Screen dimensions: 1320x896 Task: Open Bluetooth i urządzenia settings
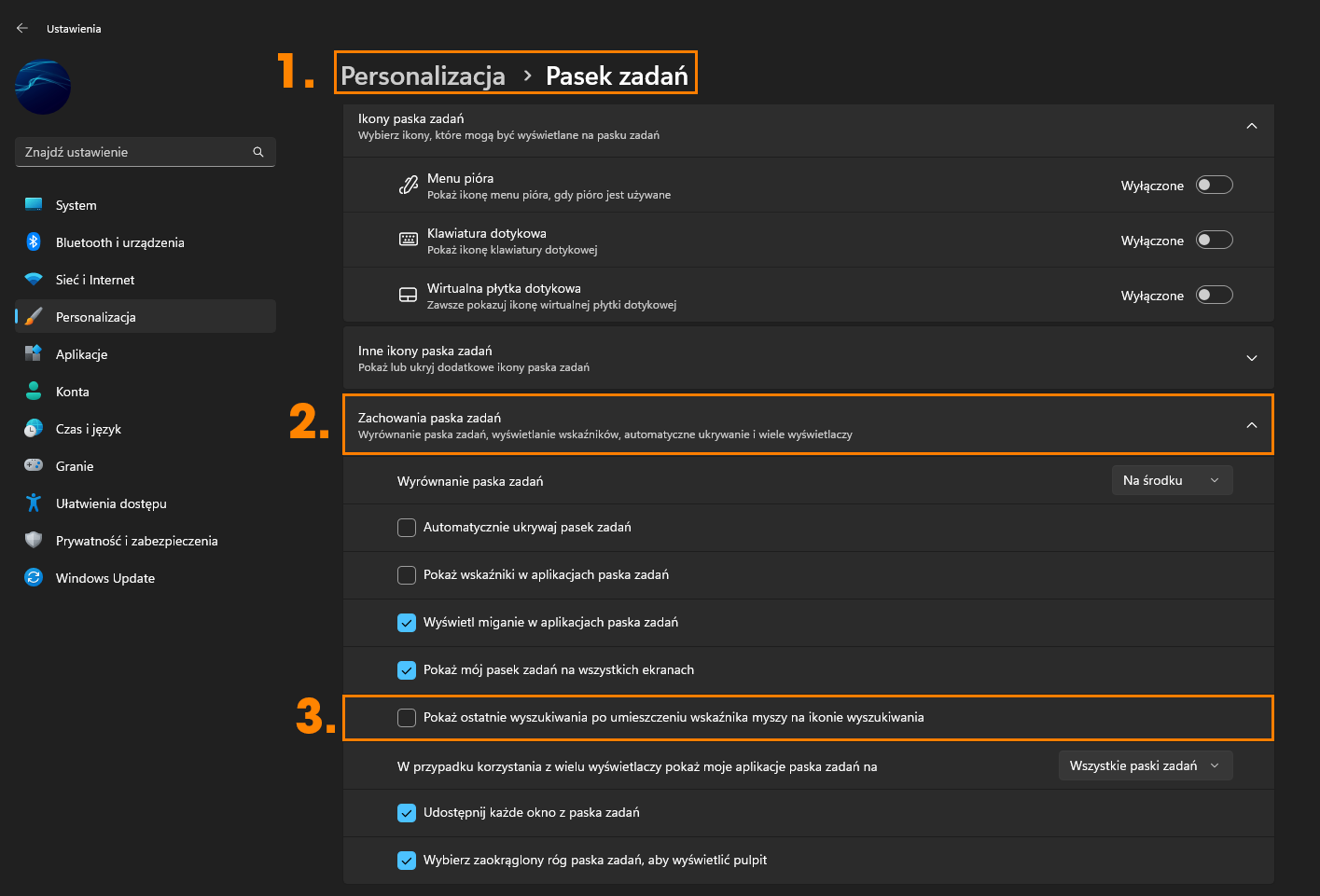[x=146, y=241]
